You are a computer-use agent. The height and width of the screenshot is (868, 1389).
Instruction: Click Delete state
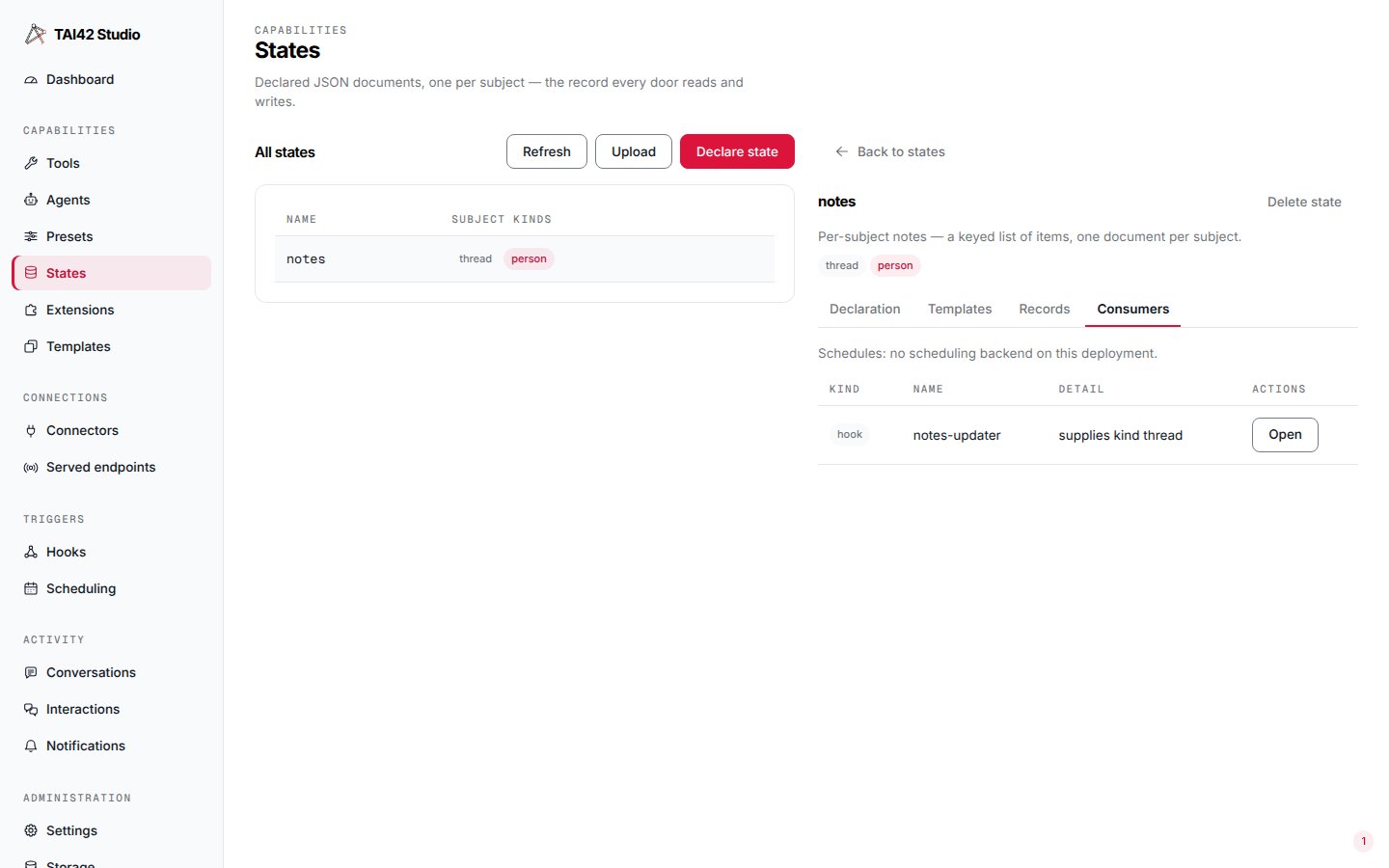click(x=1304, y=203)
